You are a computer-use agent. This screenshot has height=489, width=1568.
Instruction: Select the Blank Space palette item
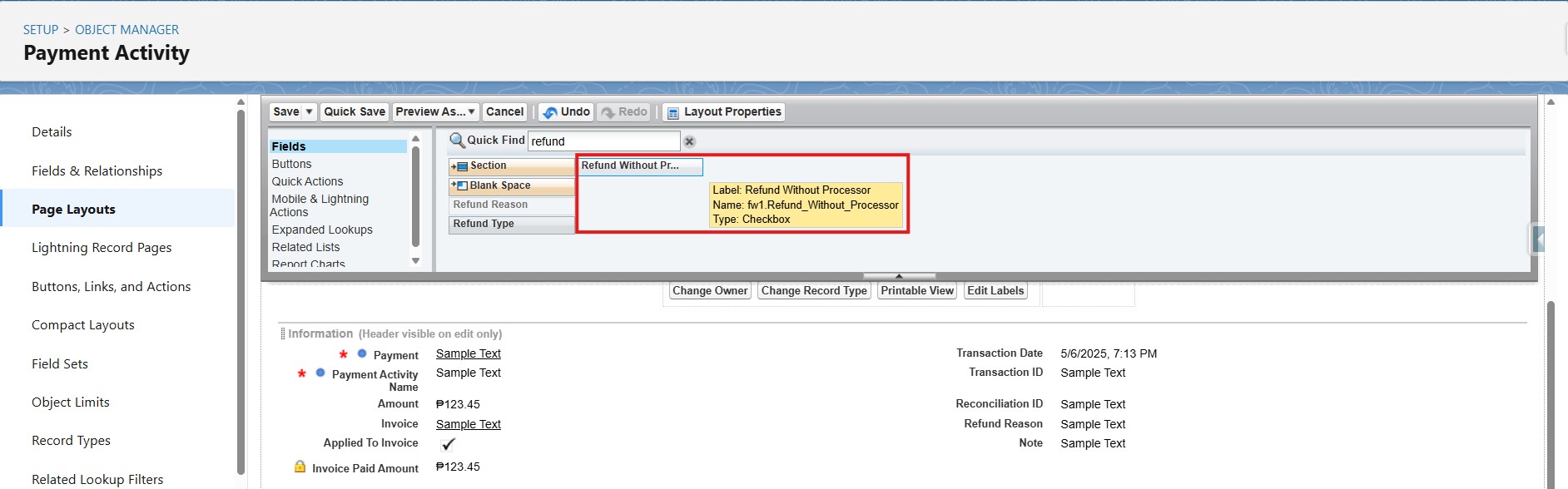(x=511, y=185)
